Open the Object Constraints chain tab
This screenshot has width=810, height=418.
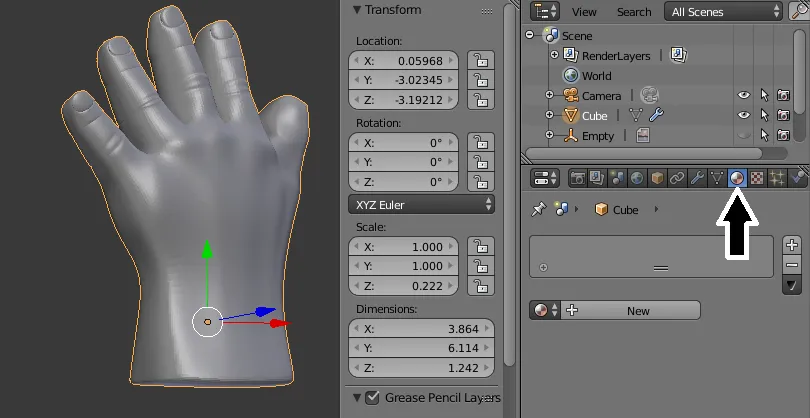click(x=677, y=178)
